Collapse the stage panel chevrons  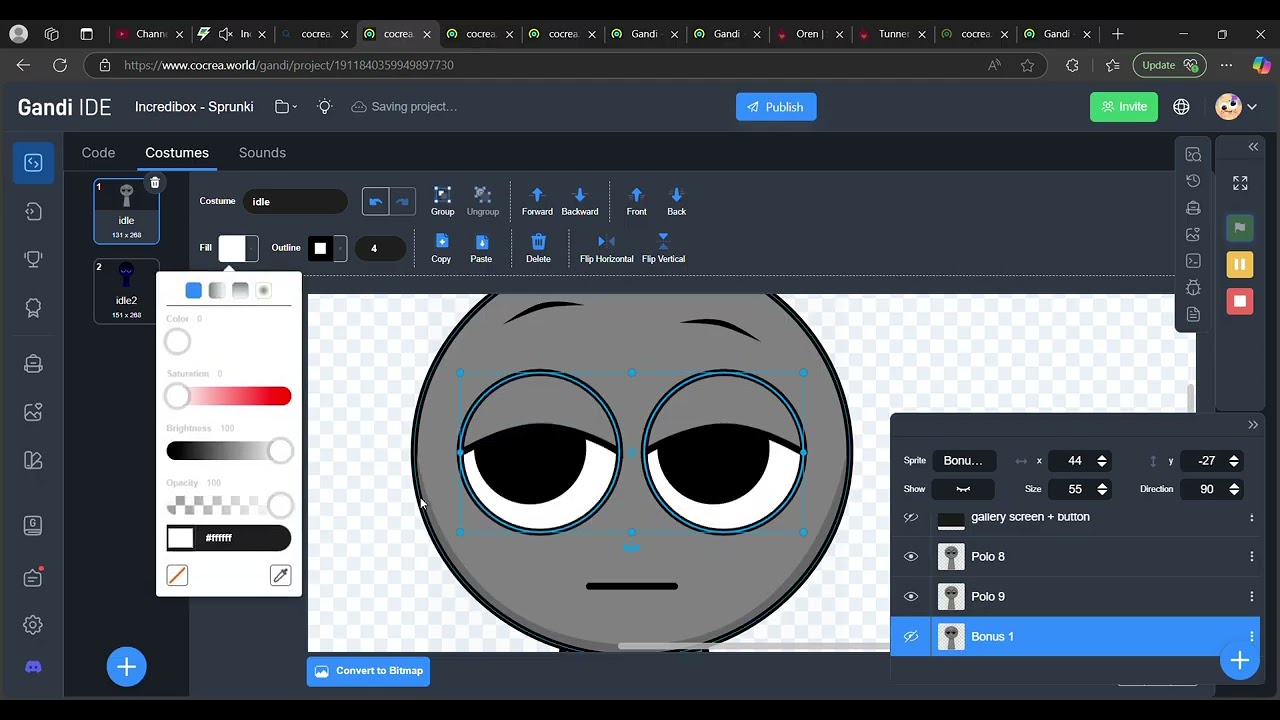tap(1253, 147)
